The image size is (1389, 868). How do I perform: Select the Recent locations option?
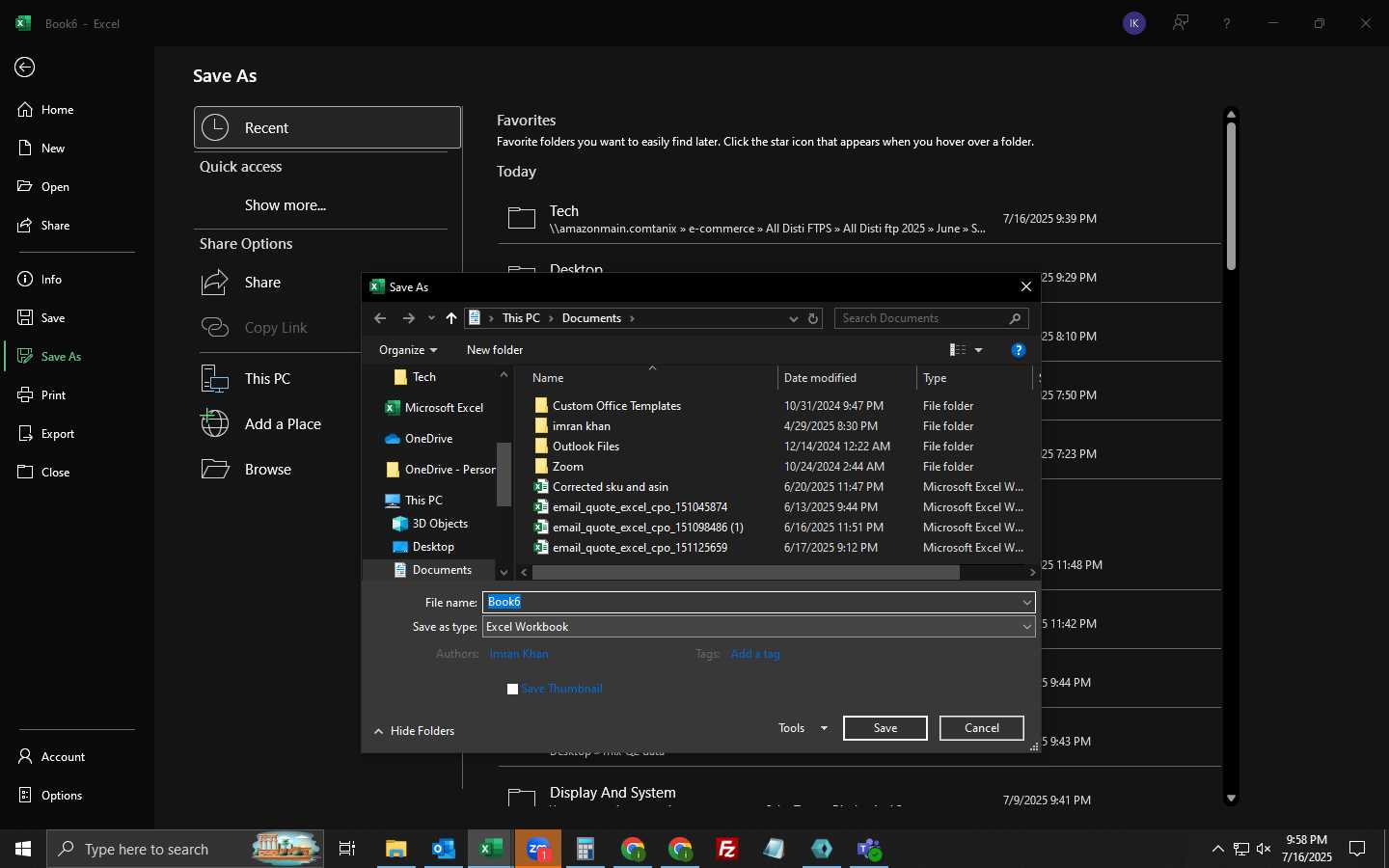tap(327, 127)
